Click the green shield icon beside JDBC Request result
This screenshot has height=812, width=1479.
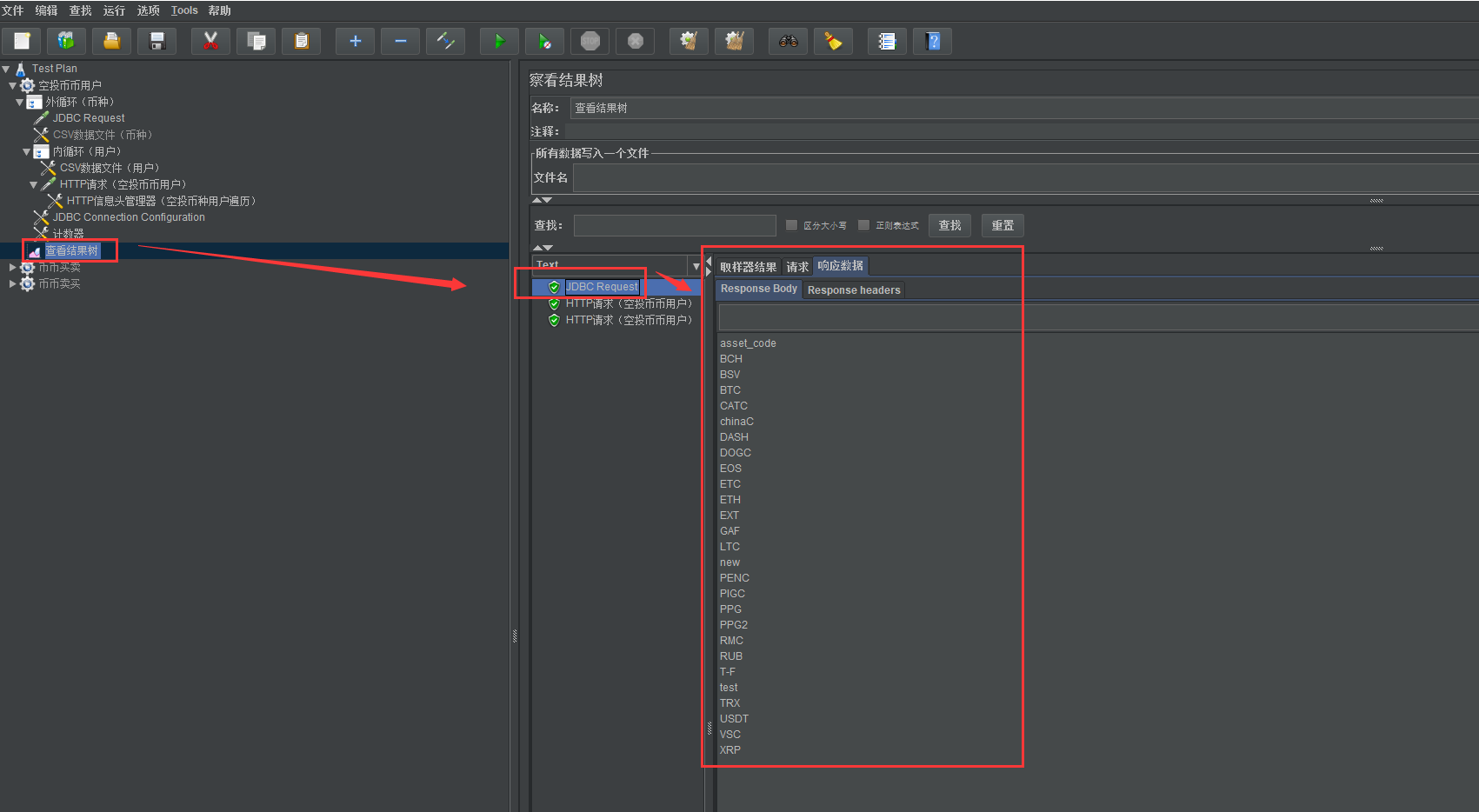tap(554, 287)
